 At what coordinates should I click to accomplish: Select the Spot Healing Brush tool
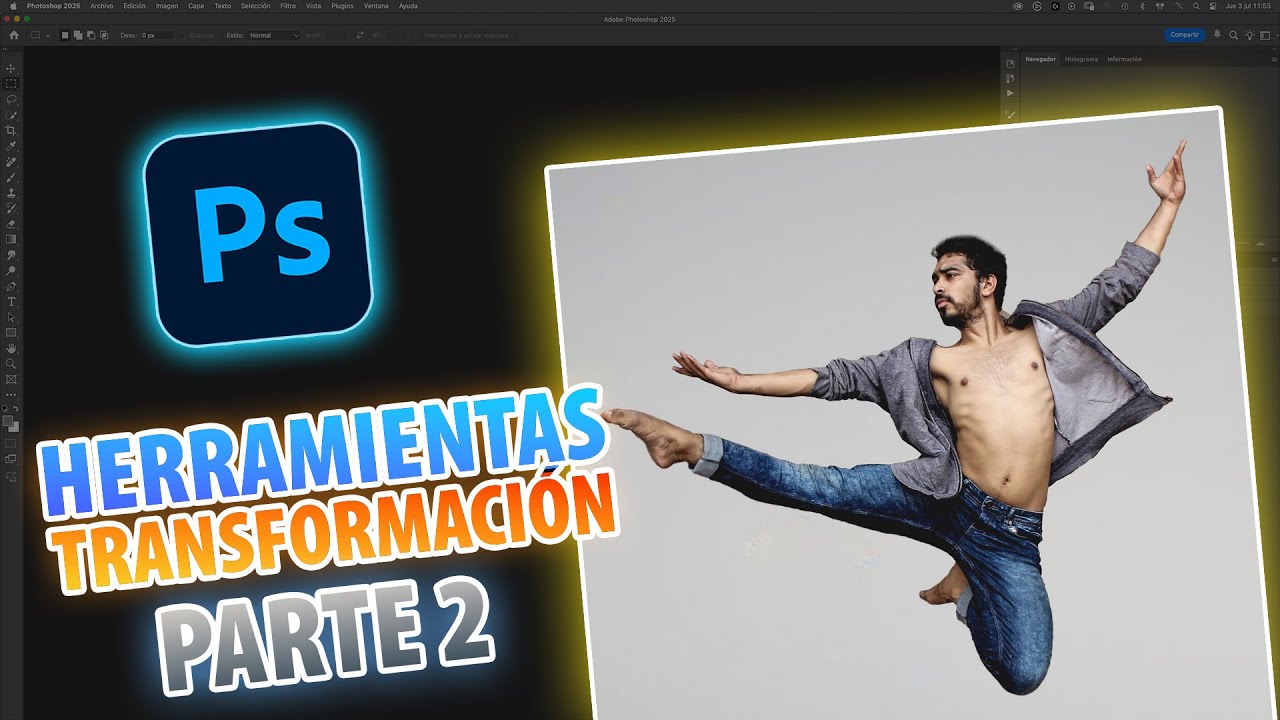12,161
